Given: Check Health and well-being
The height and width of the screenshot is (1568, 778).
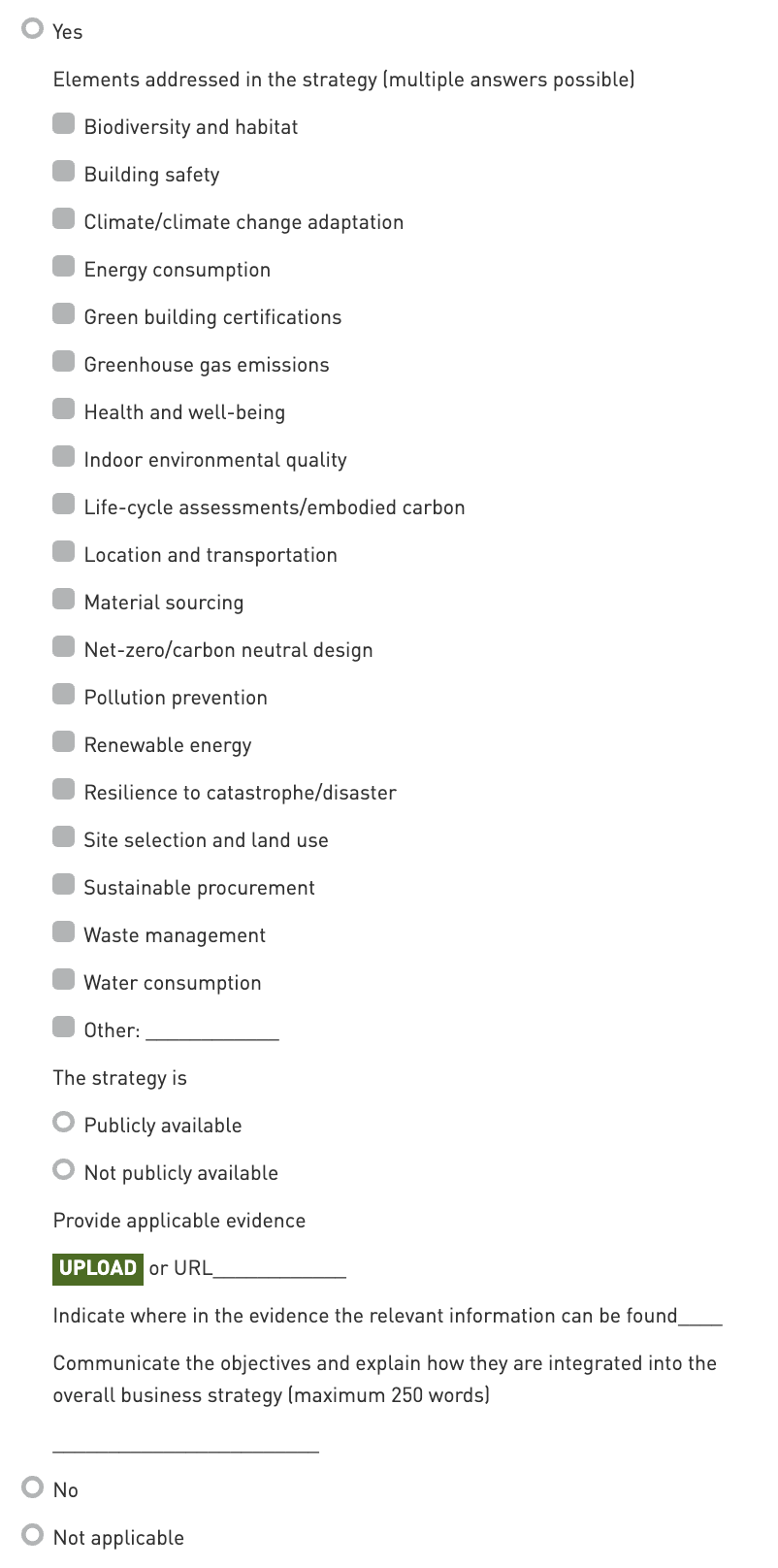Looking at the screenshot, I should (x=64, y=409).
